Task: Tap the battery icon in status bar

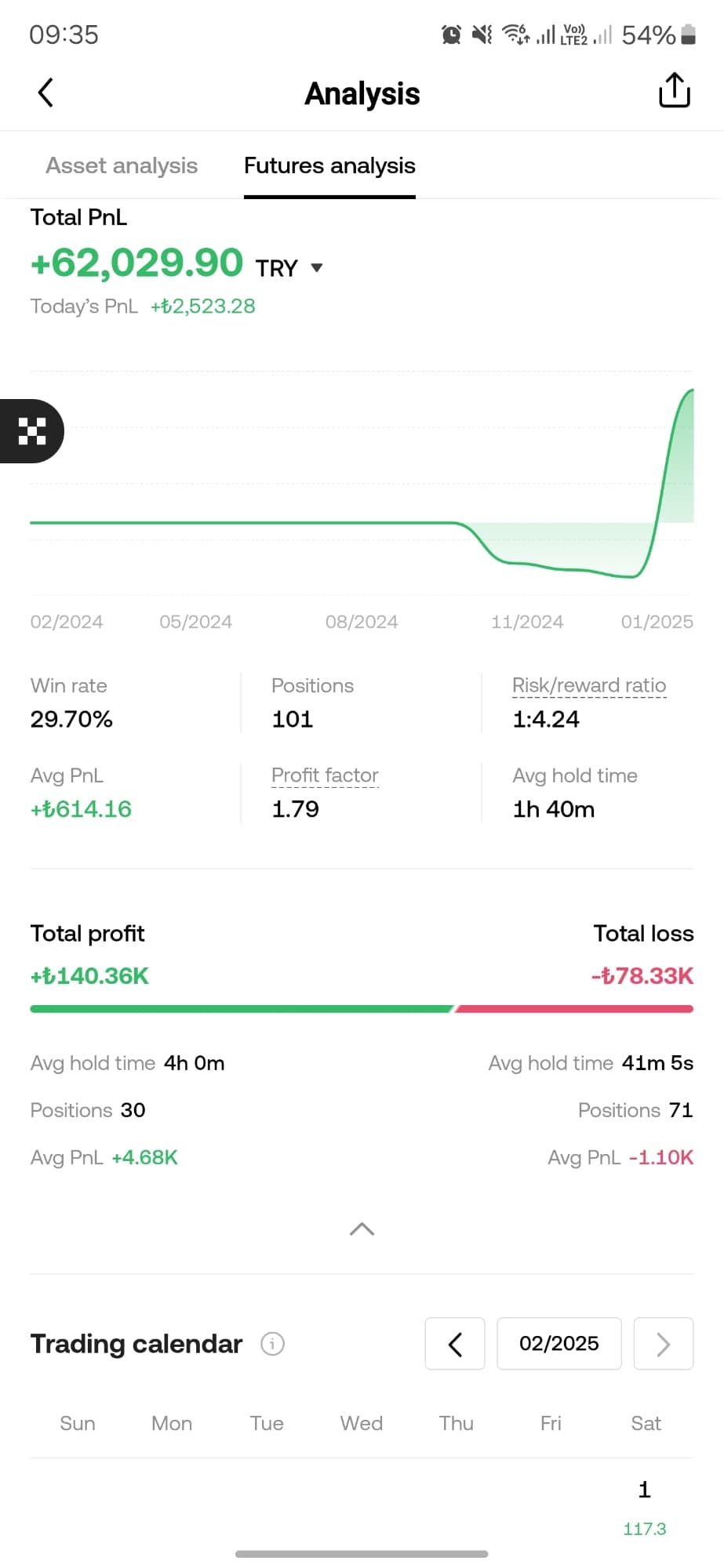Action: click(x=688, y=34)
